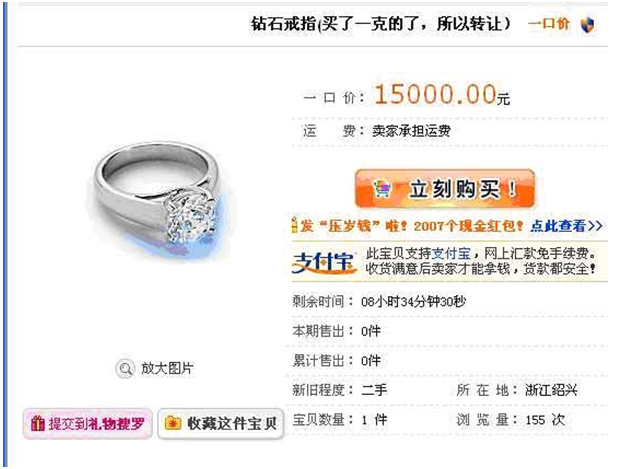618x469 pixels.
Task: Click the shield icon beside 一口价
Action: (588, 25)
